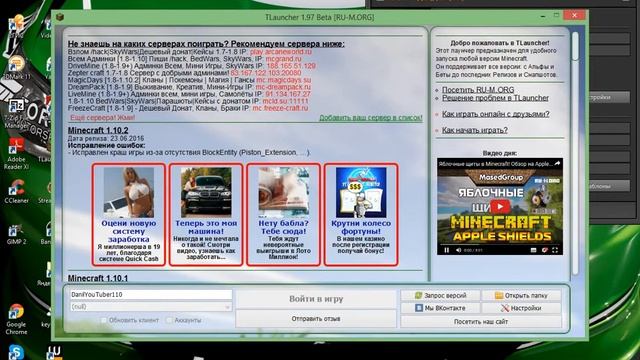Open the GIMP 2 desktop shortcut
The width and height of the screenshot is (640, 360).
[x=16, y=233]
